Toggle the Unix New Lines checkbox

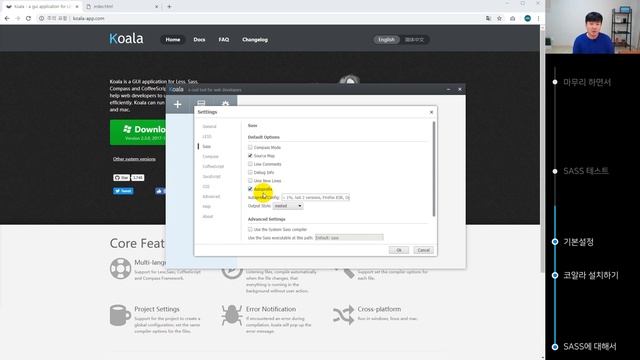tap(250, 180)
